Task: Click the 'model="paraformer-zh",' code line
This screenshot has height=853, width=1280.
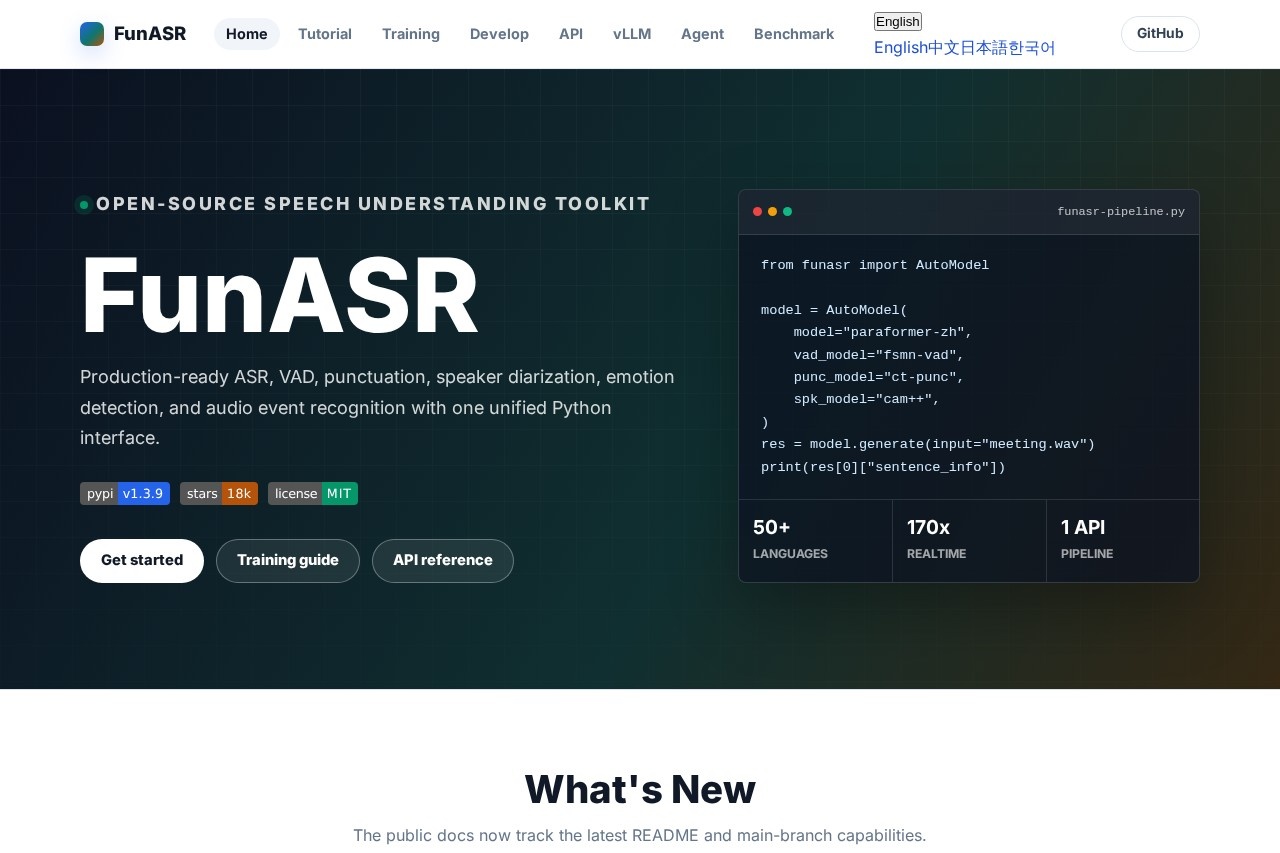Action: point(883,333)
